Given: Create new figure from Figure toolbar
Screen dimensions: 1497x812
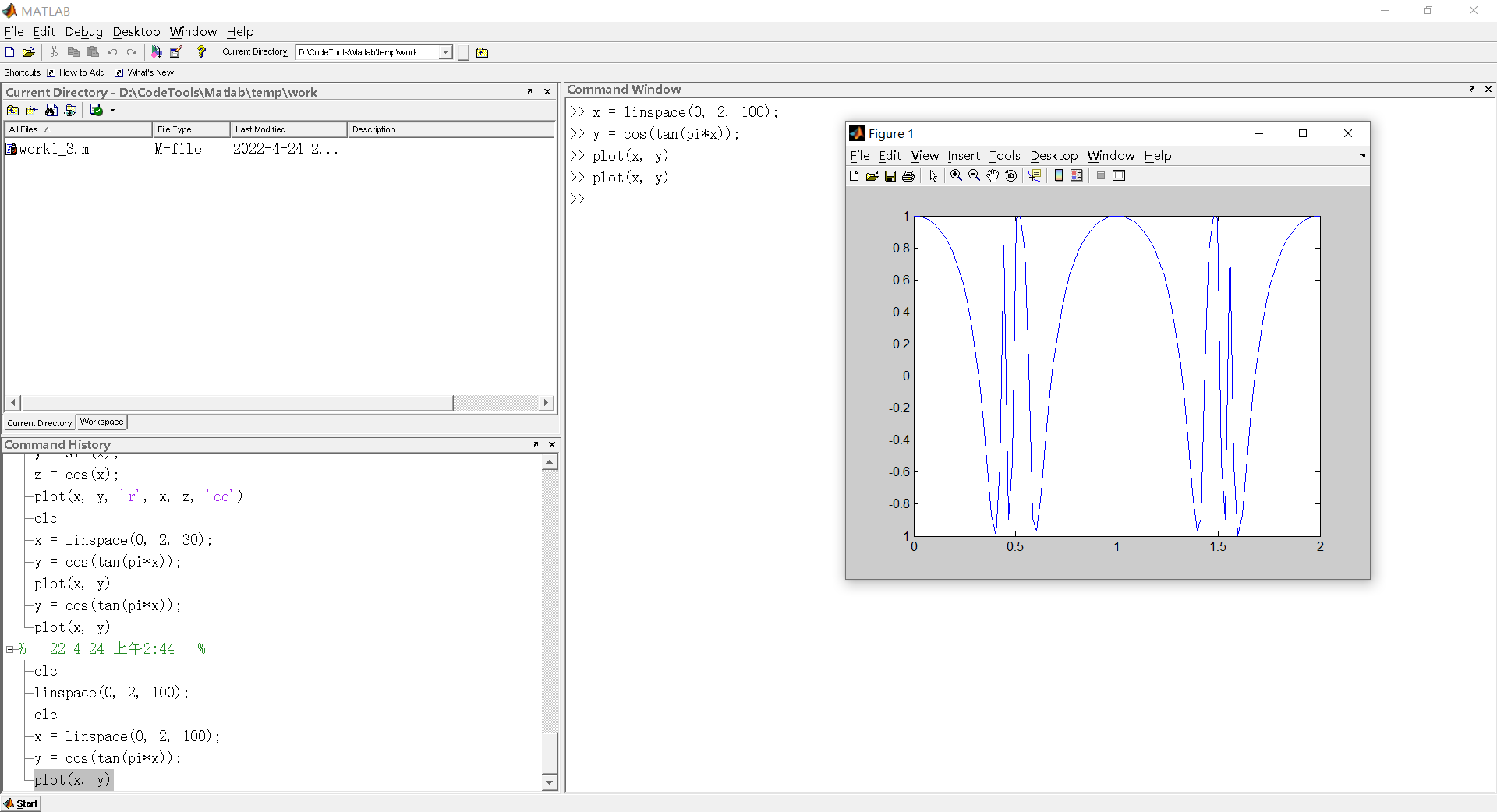Looking at the screenshot, I should pyautogui.click(x=855, y=175).
